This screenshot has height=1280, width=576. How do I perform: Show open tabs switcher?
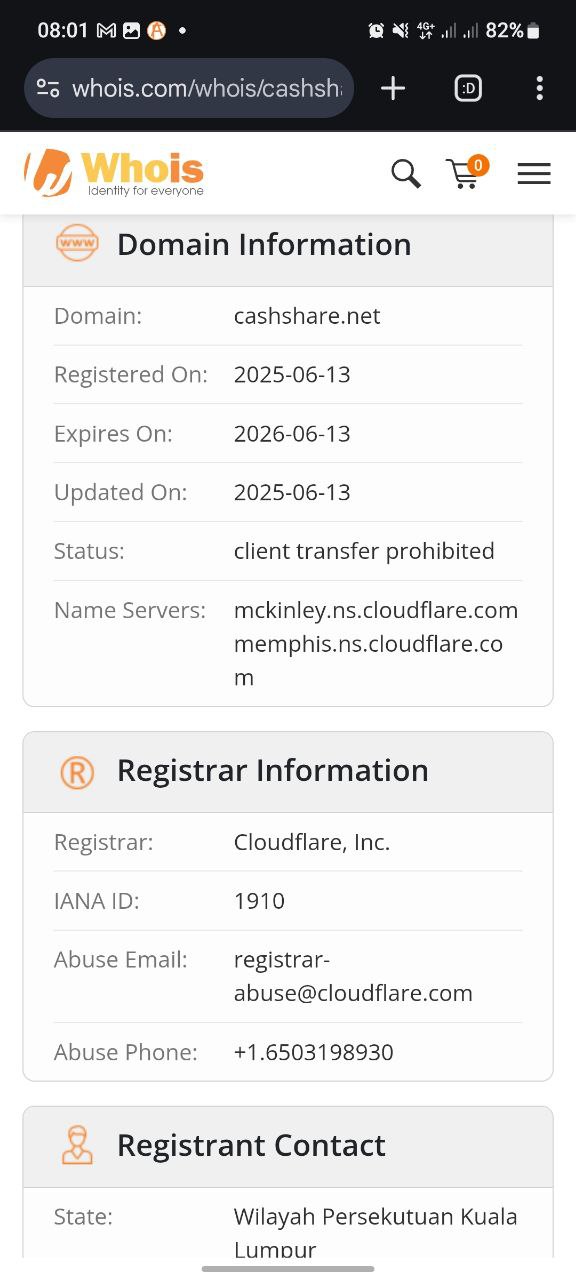pyautogui.click(x=468, y=88)
